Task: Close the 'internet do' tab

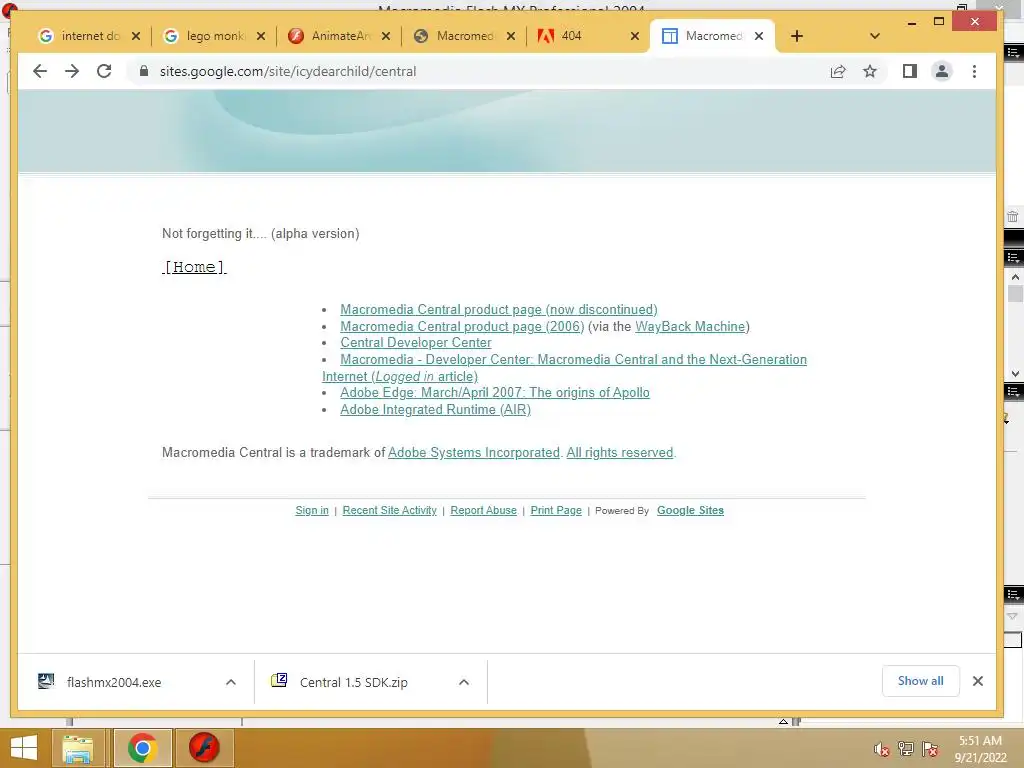Action: point(136,36)
